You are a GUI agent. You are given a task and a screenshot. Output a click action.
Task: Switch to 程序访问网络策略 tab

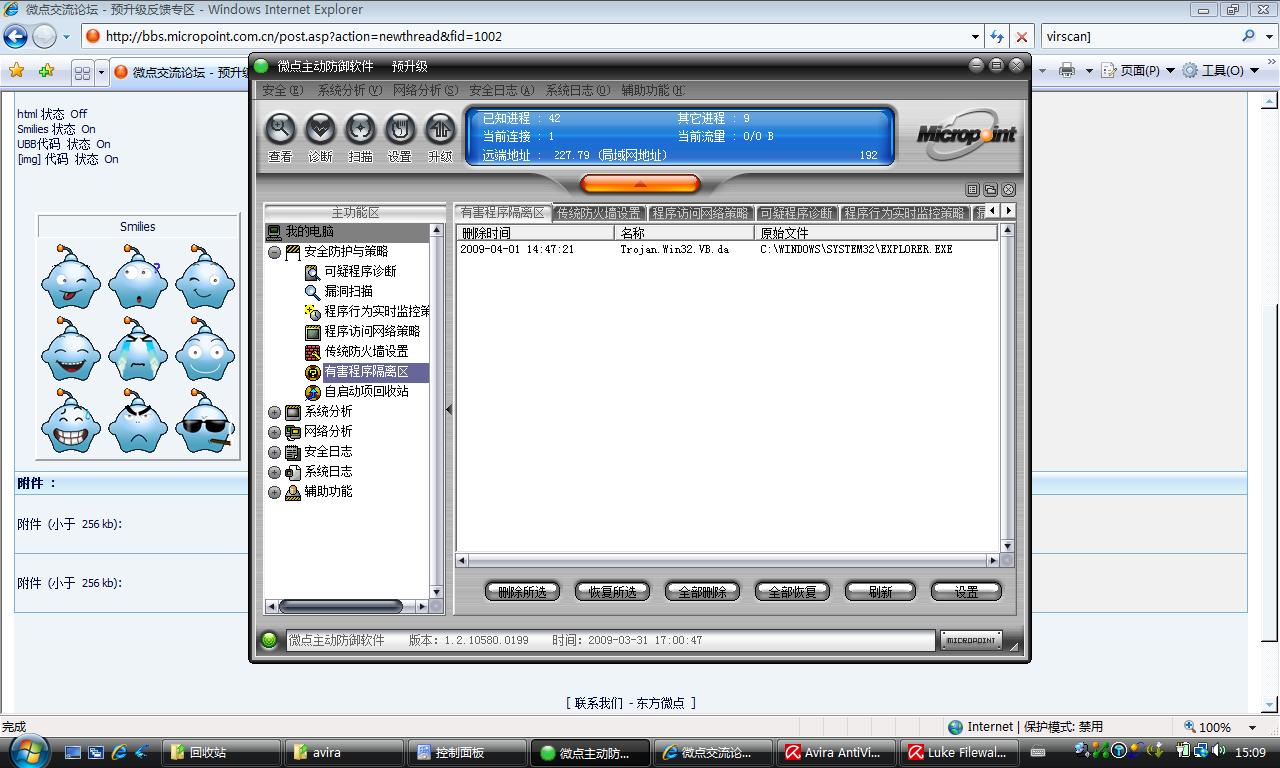pos(700,213)
